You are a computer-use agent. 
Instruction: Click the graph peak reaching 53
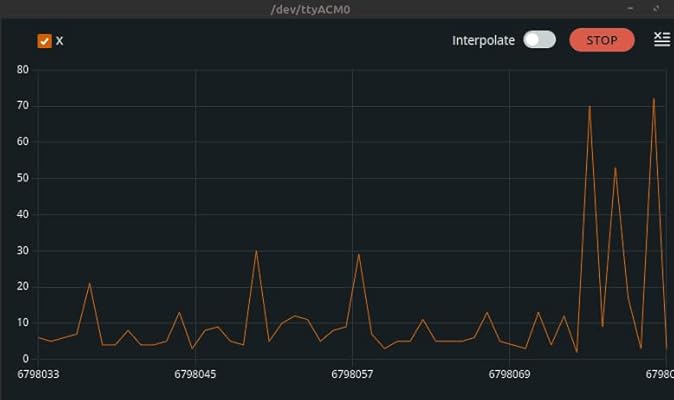615,168
